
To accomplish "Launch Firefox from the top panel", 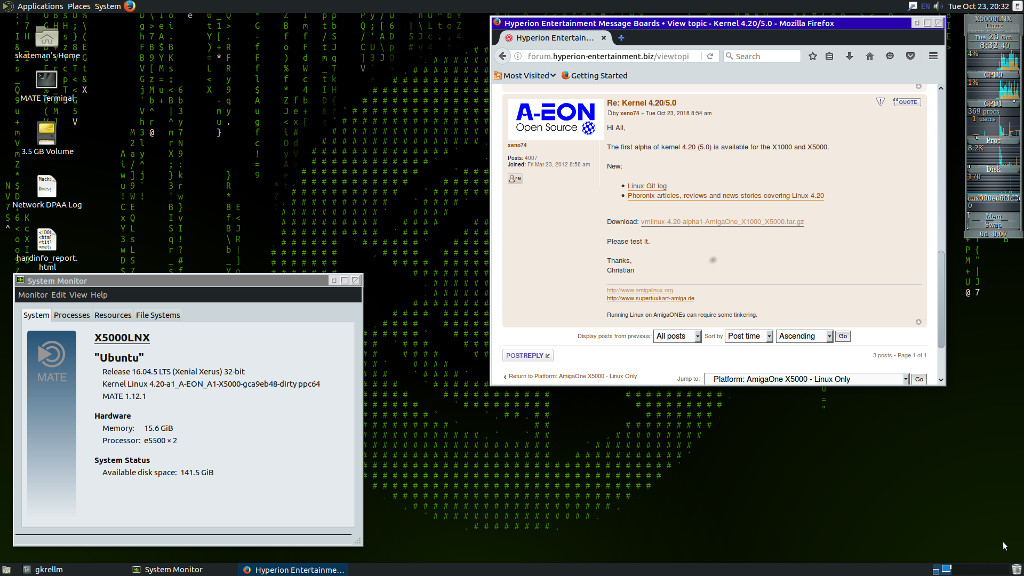I will (x=129, y=6).
